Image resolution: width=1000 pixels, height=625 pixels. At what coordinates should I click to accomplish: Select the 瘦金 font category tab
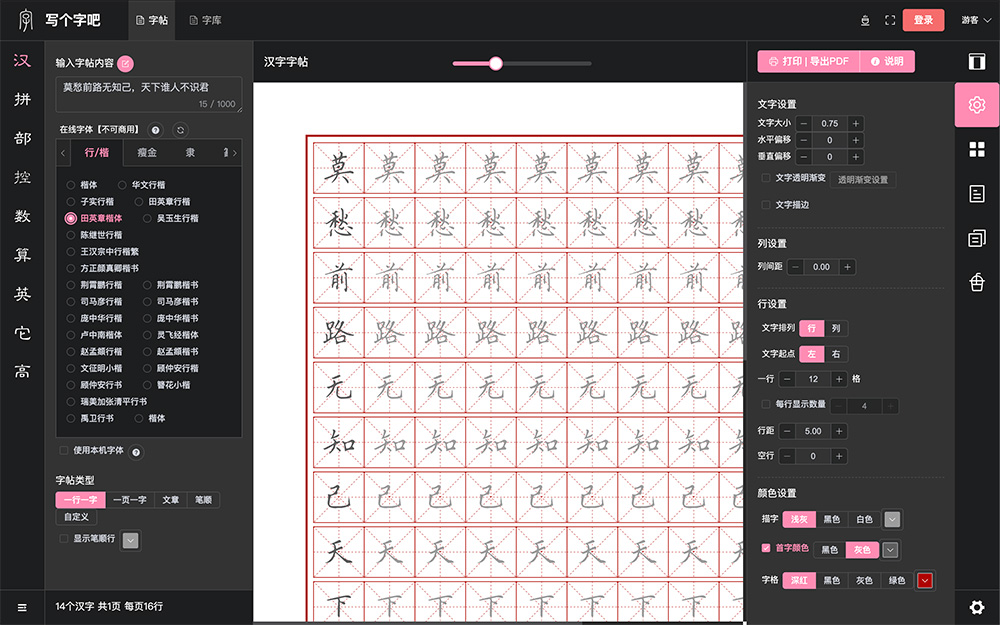coord(147,153)
